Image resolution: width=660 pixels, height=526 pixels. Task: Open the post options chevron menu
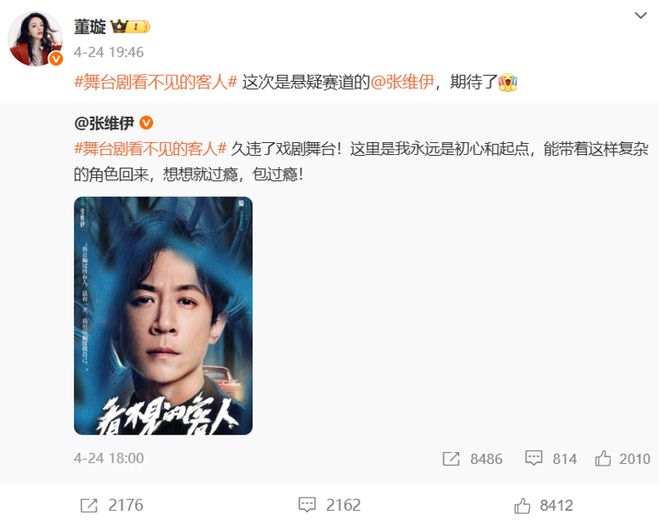coord(641,16)
